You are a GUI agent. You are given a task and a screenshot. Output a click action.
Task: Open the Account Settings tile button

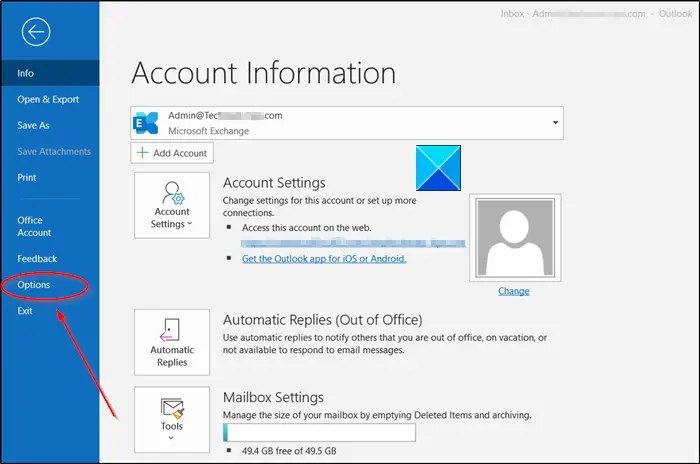(172, 205)
